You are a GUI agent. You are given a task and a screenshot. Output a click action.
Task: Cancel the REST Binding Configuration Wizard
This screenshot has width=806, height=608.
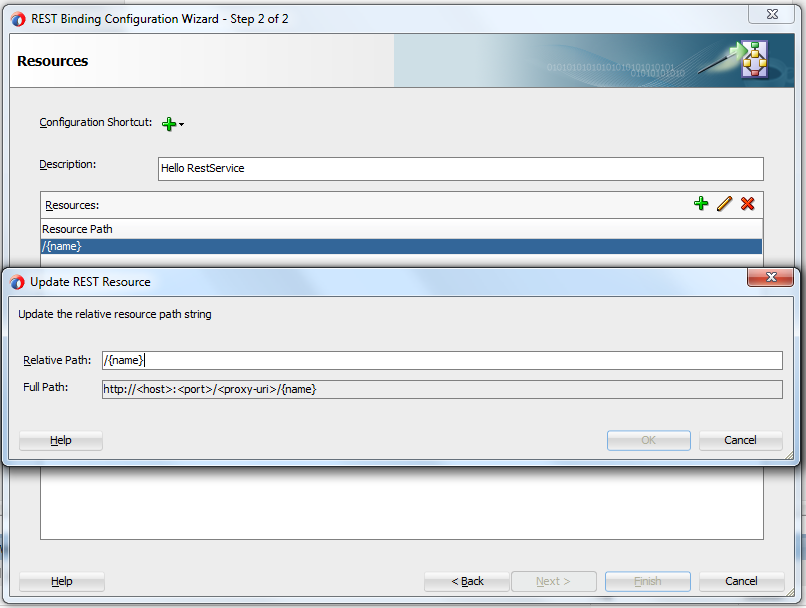click(x=741, y=581)
